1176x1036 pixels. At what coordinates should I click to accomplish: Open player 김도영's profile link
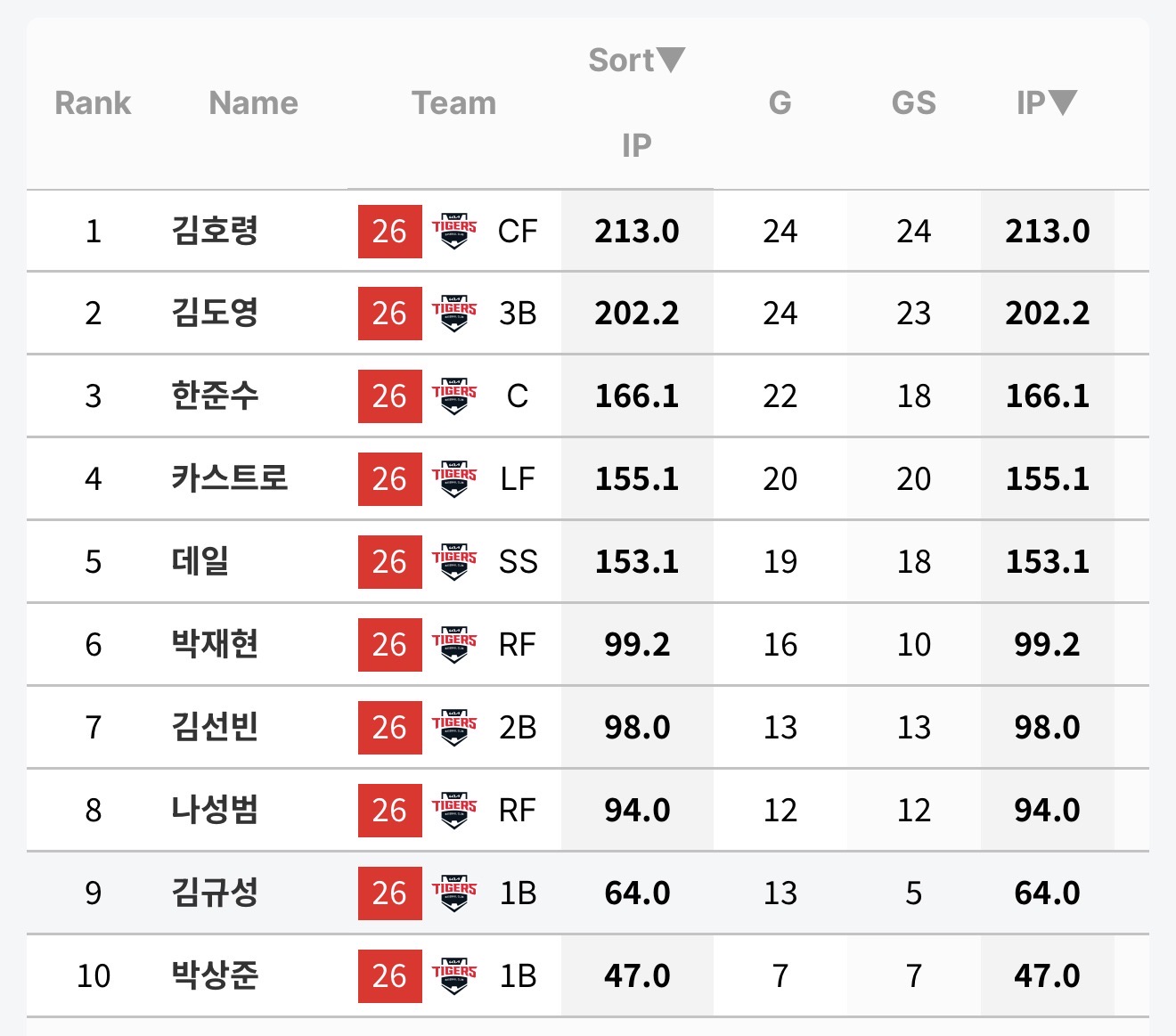tap(215, 314)
